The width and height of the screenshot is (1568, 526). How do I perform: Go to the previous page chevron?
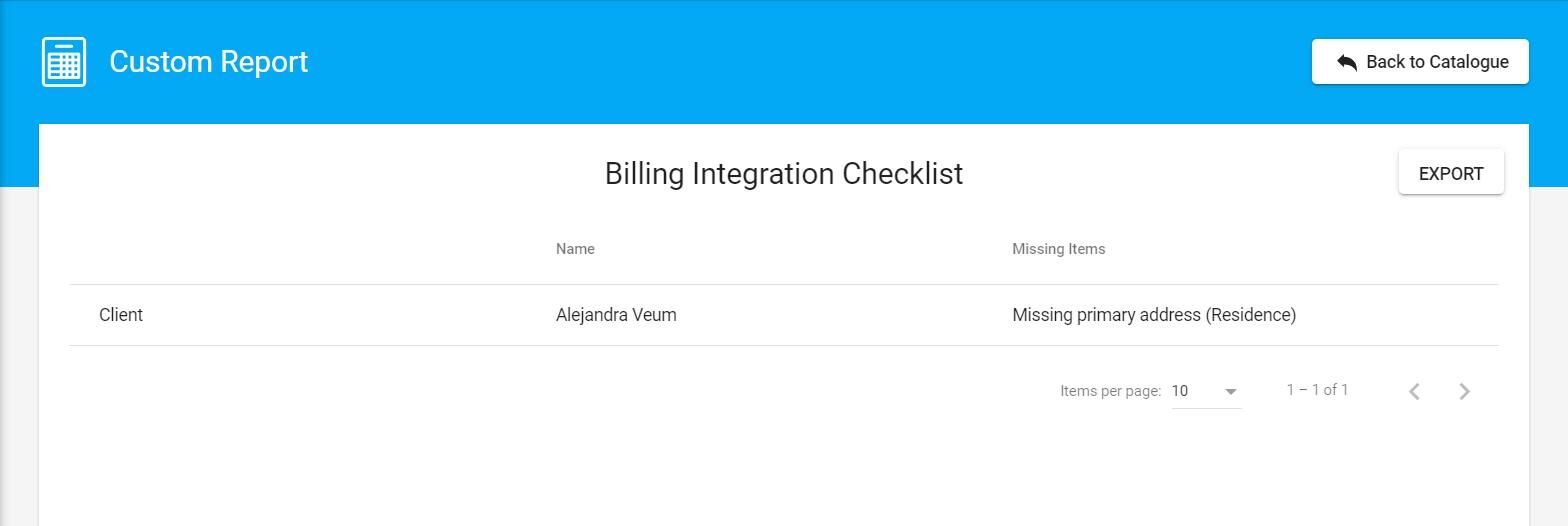[1414, 391]
